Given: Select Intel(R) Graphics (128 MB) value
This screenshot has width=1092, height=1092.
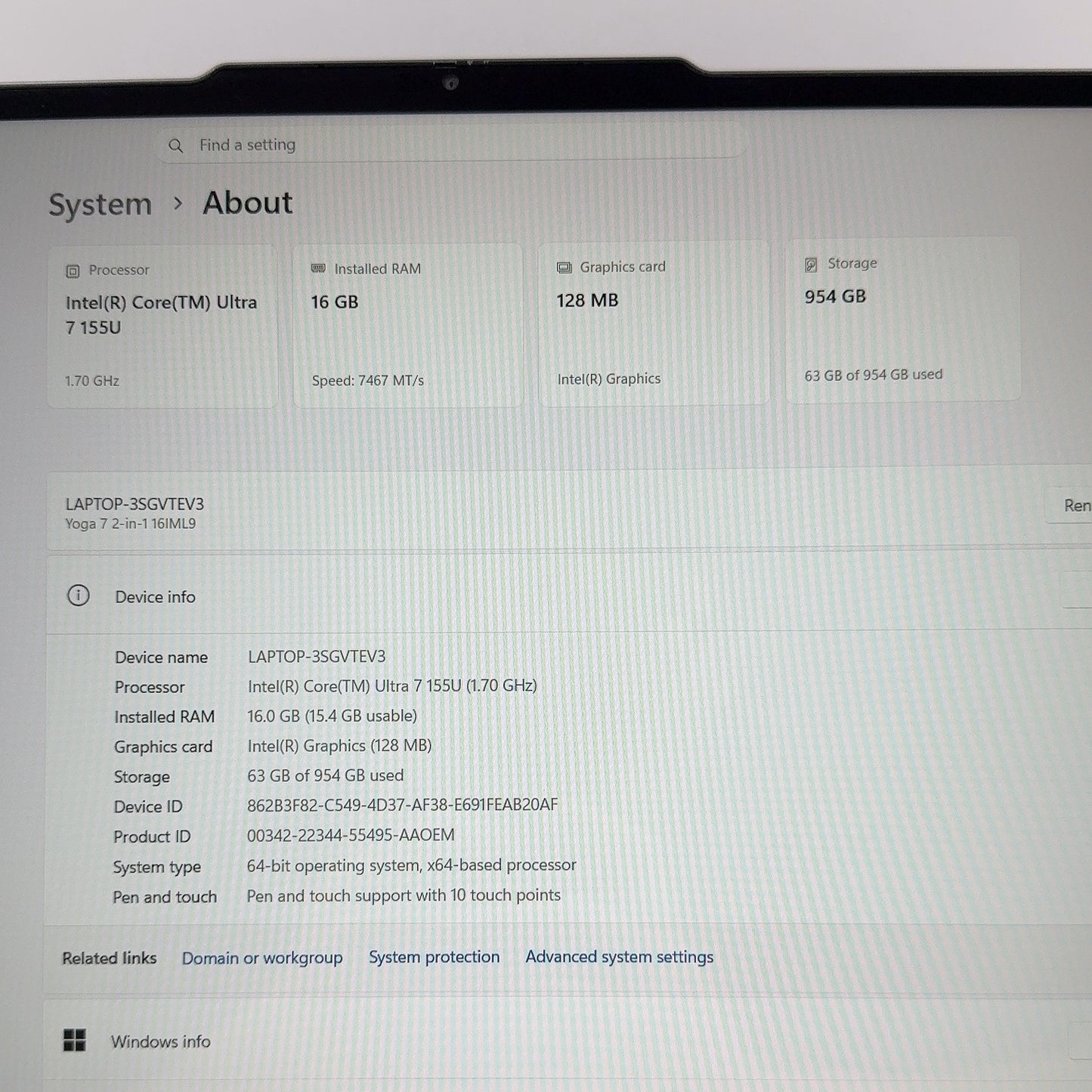Looking at the screenshot, I should (x=339, y=746).
